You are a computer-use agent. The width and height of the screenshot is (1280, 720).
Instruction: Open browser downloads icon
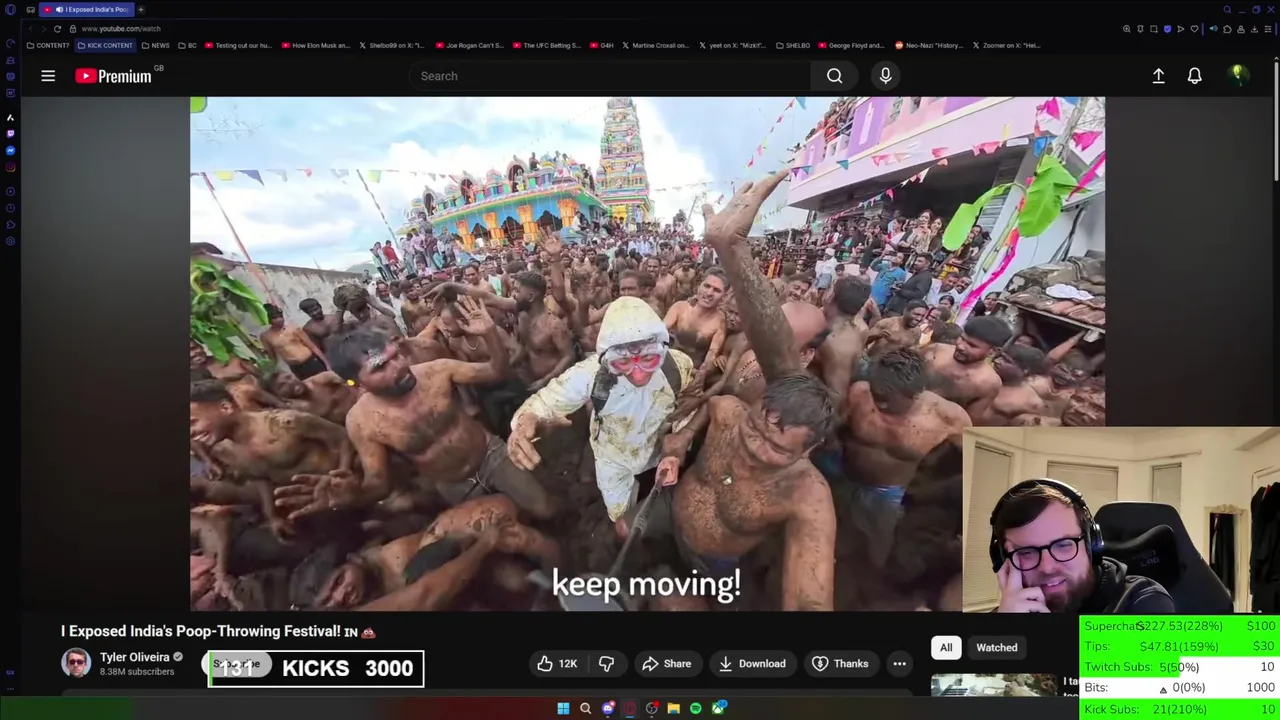pos(1254,29)
